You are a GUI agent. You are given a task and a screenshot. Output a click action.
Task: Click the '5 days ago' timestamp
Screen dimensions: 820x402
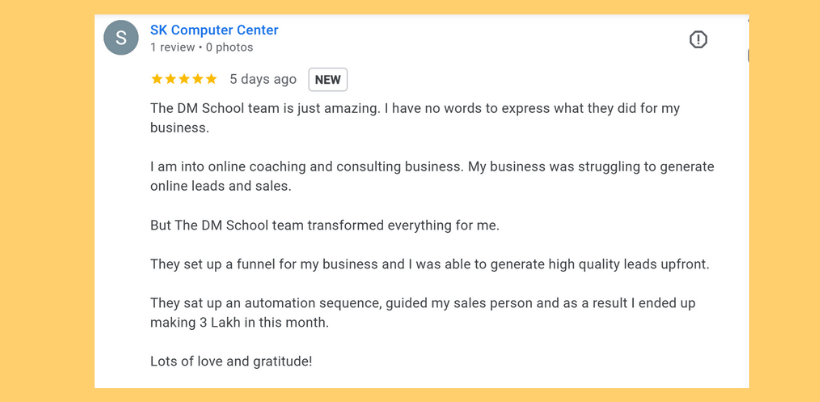pos(263,79)
